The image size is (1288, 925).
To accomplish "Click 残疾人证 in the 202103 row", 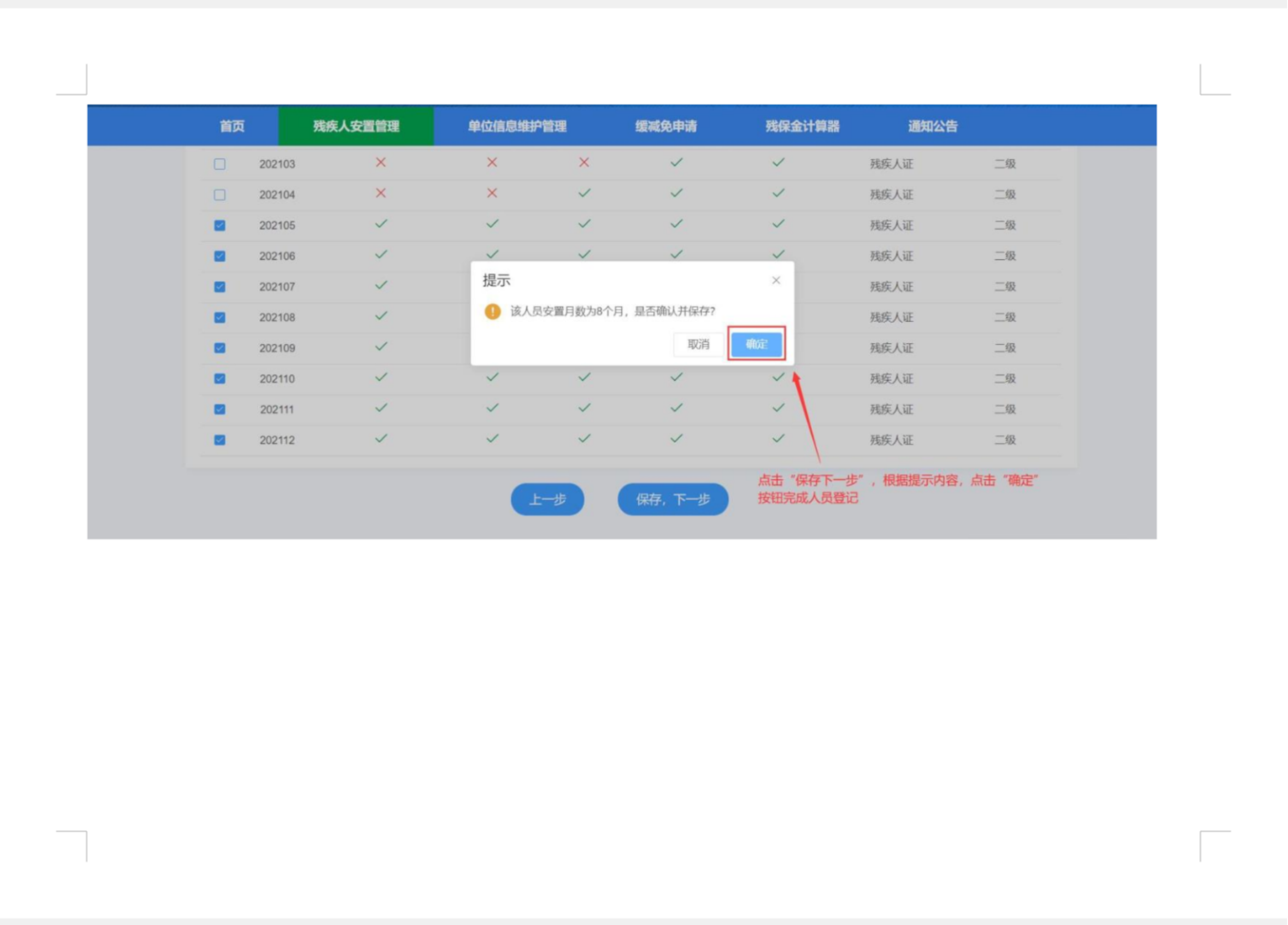I will point(891,164).
